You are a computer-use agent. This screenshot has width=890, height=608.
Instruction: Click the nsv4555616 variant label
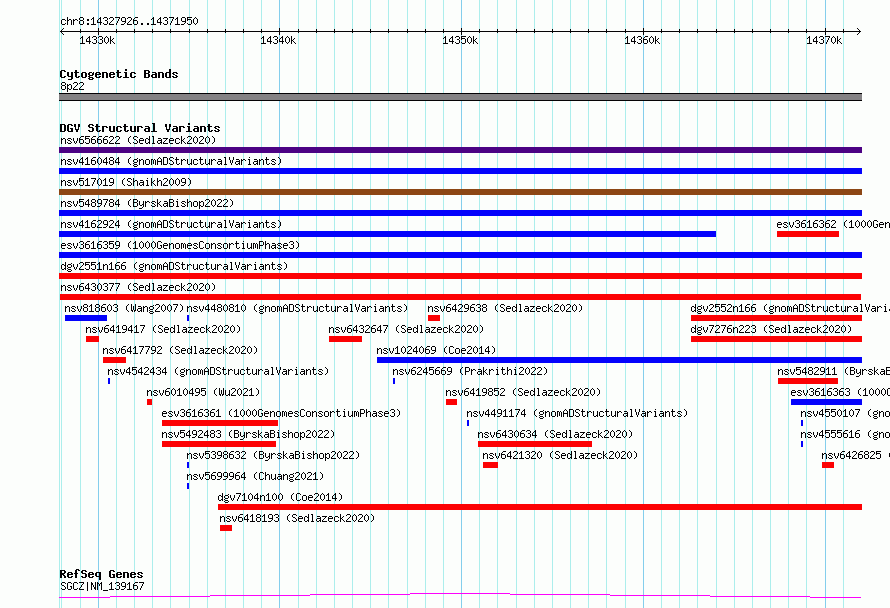[845, 434]
